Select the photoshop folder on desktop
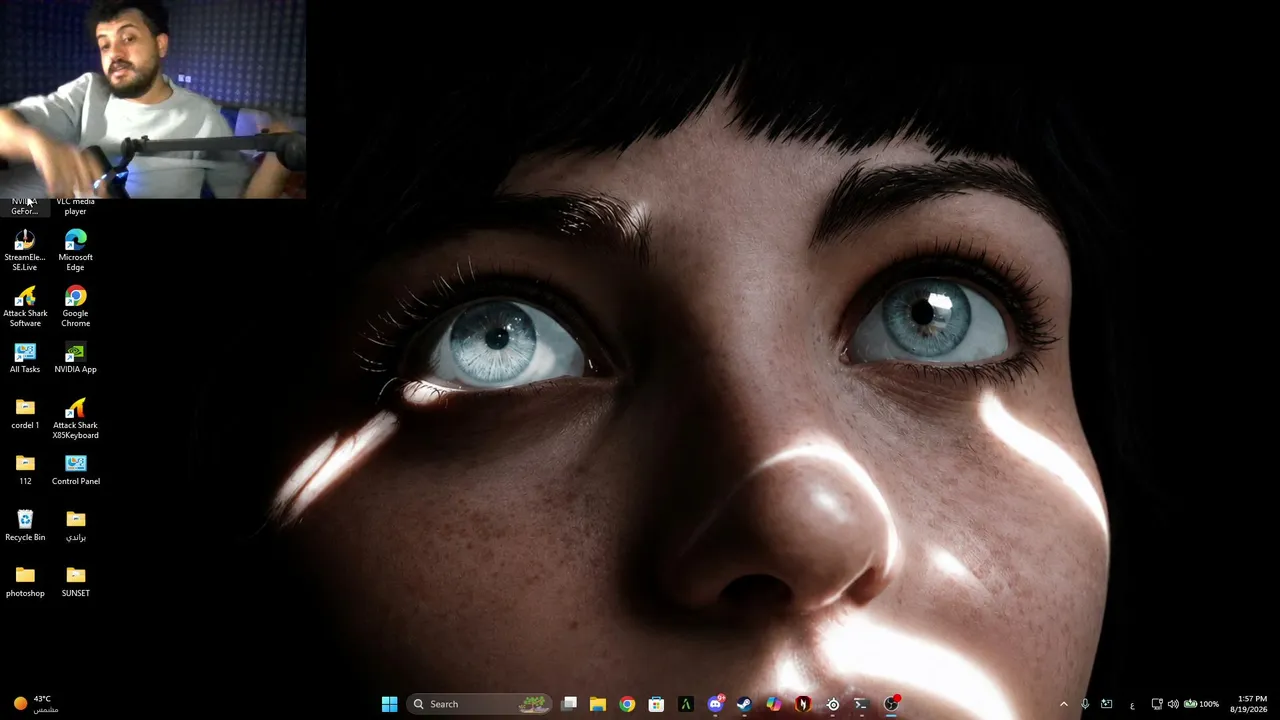Image resolution: width=1280 pixels, height=720 pixels. [x=25, y=582]
